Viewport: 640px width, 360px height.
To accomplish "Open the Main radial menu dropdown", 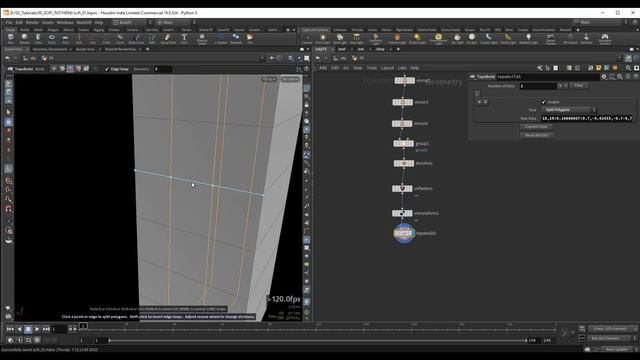I will (176, 22).
